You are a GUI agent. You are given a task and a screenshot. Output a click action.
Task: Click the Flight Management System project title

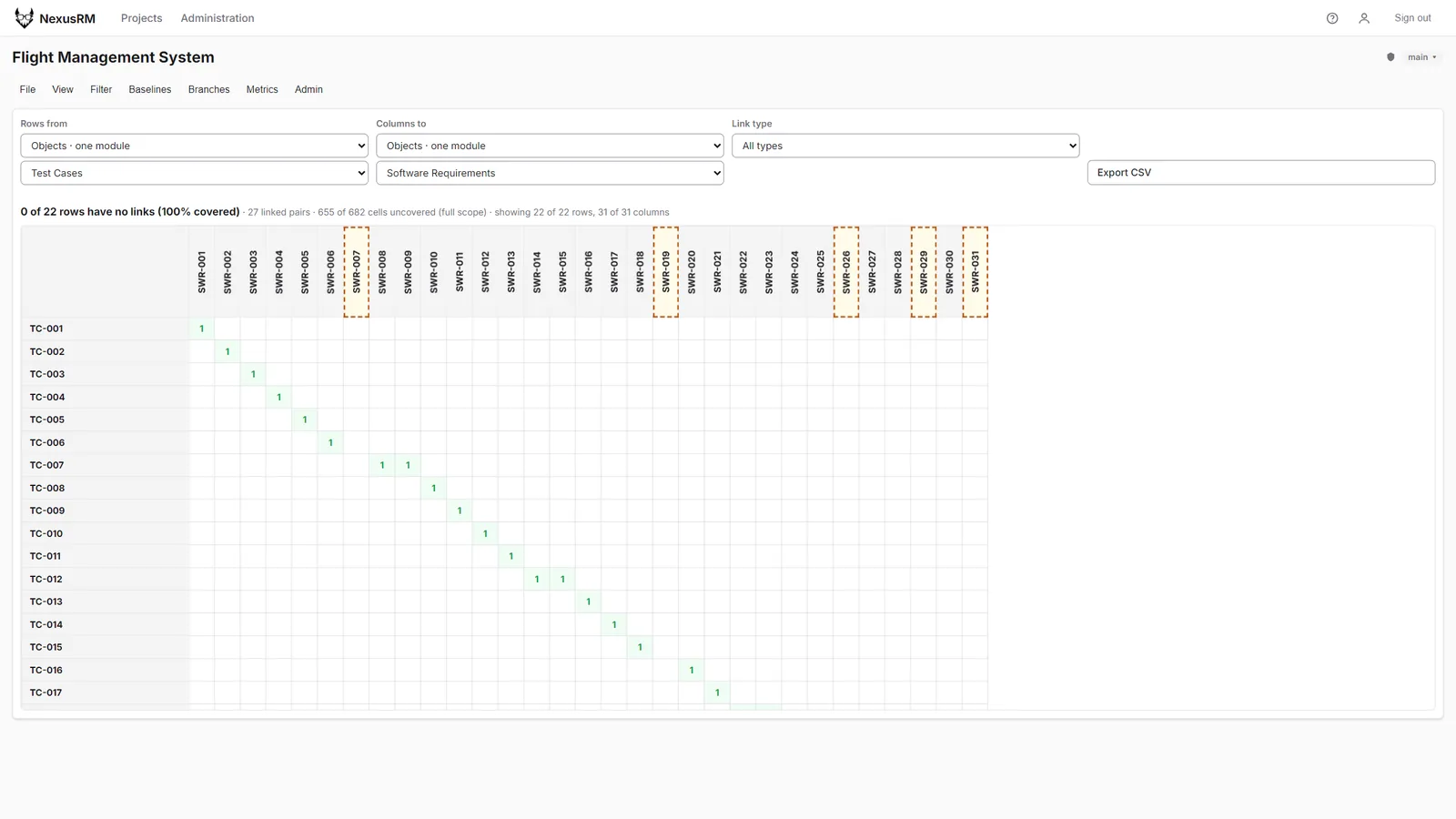point(114,57)
